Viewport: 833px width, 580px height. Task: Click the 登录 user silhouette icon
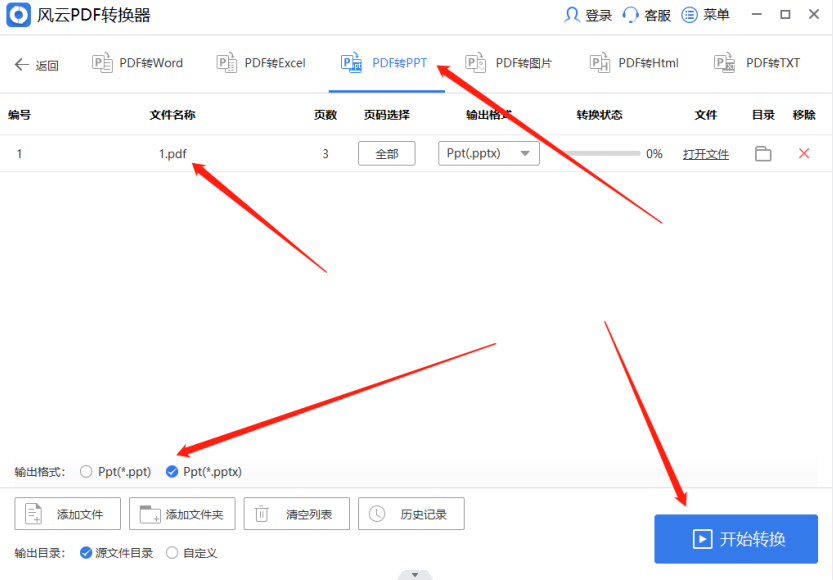[572, 15]
